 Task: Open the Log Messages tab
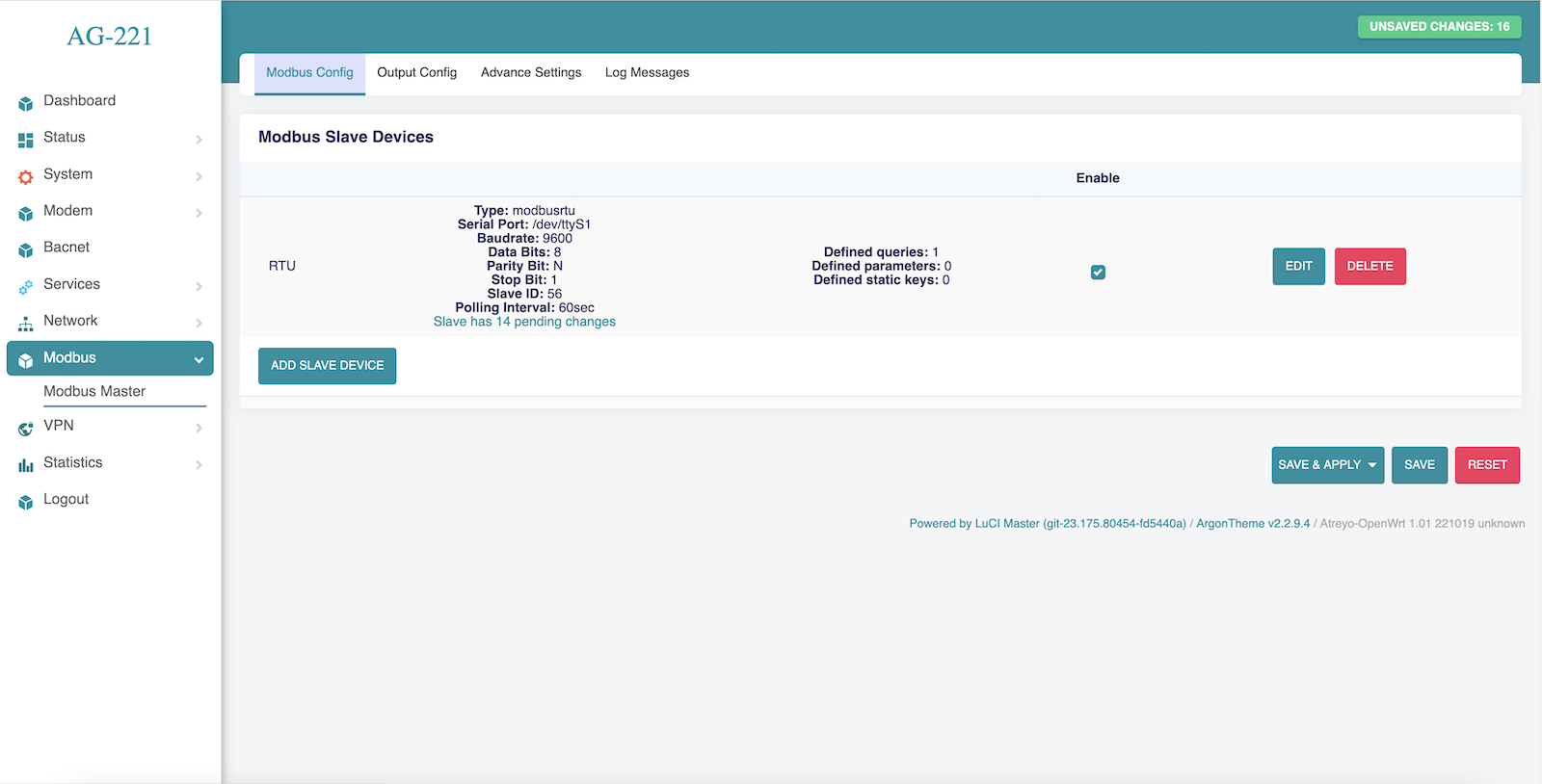(x=647, y=73)
